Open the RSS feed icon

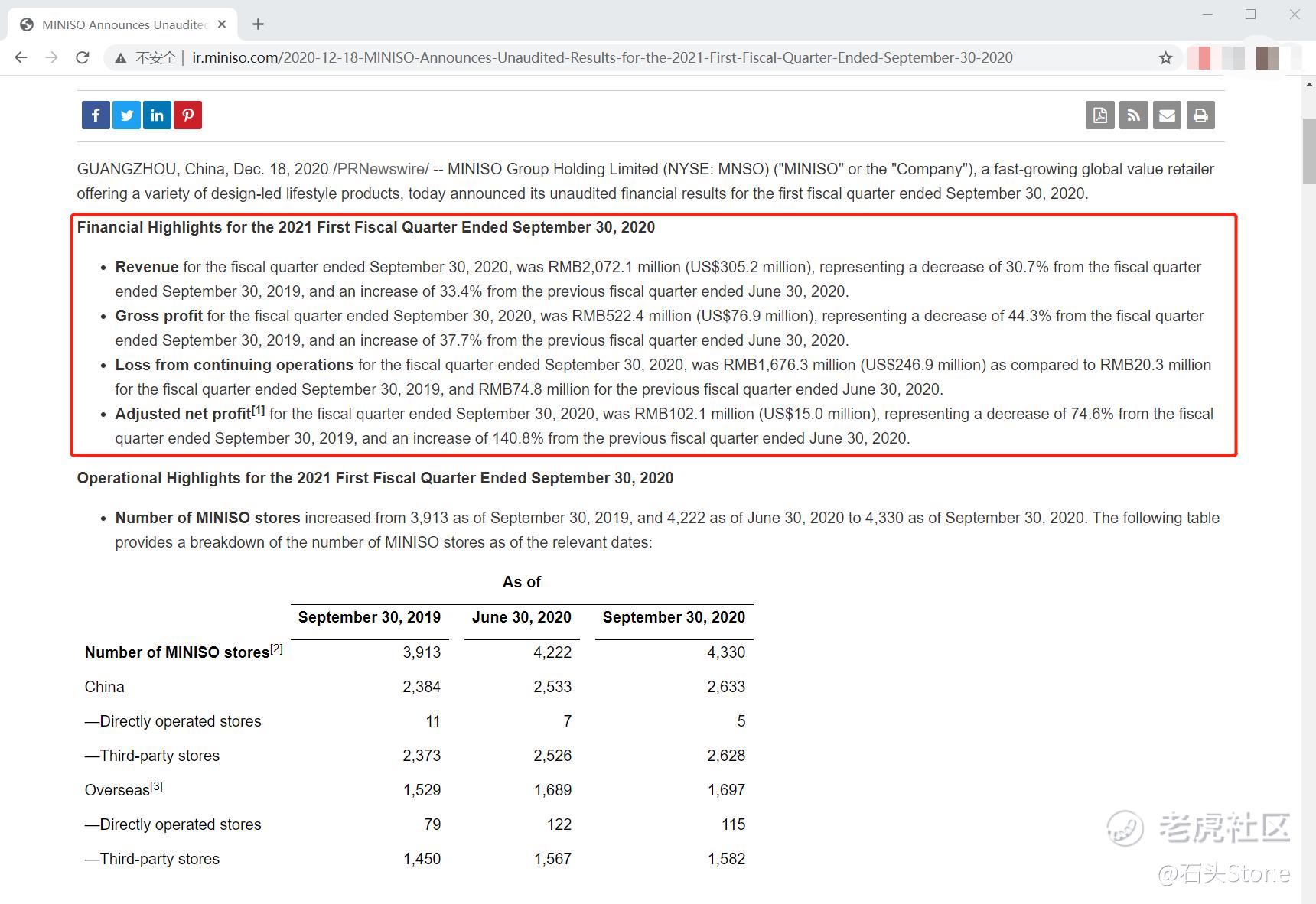[x=1134, y=115]
